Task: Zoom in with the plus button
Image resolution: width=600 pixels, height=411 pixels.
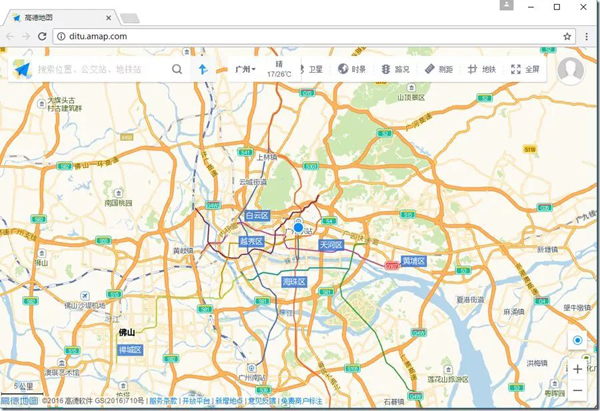Action: pos(577,369)
